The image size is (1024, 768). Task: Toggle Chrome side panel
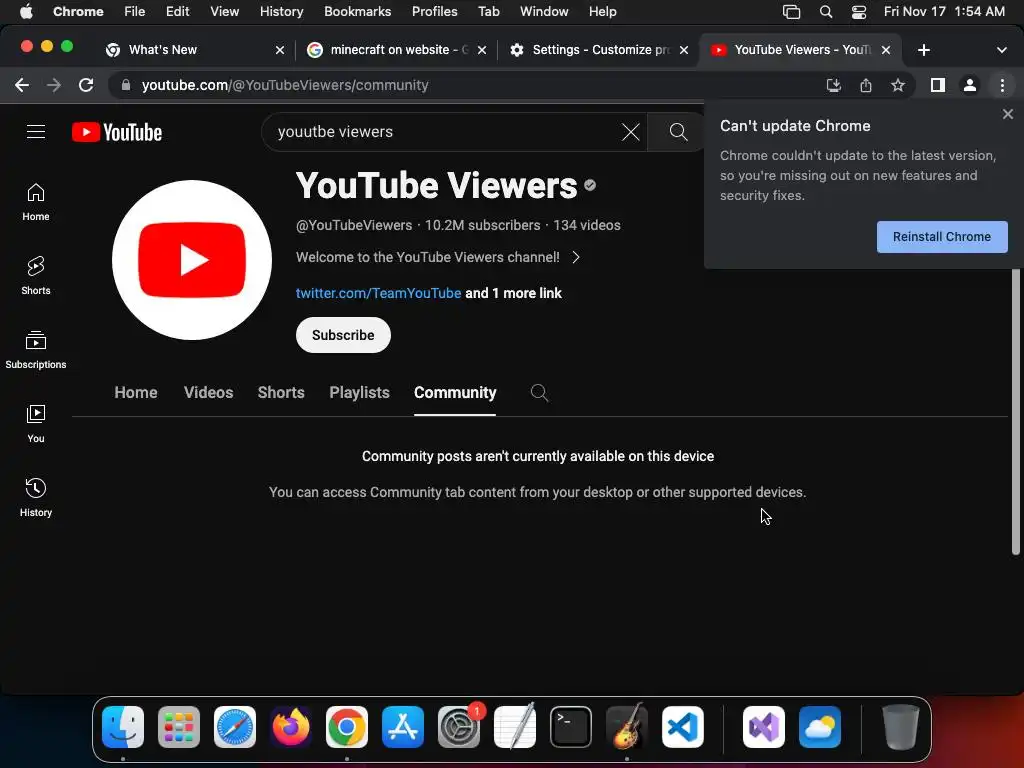[938, 85]
